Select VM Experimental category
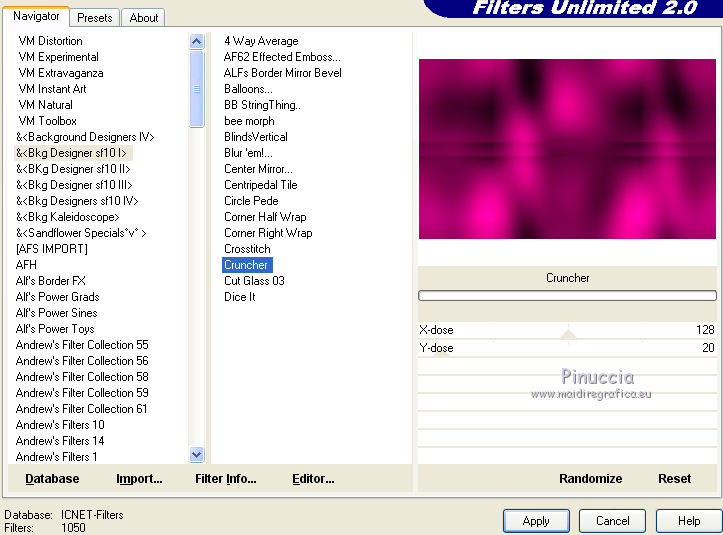 point(58,57)
